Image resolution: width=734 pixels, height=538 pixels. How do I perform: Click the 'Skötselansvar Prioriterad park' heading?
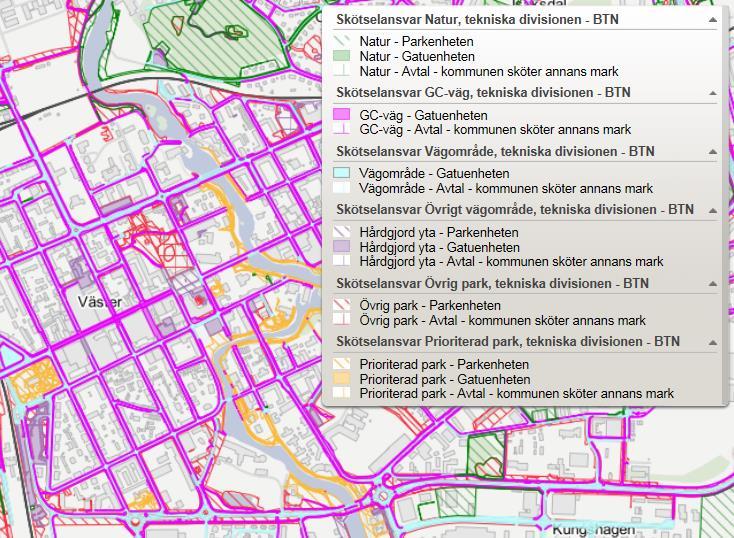[x=508, y=342]
